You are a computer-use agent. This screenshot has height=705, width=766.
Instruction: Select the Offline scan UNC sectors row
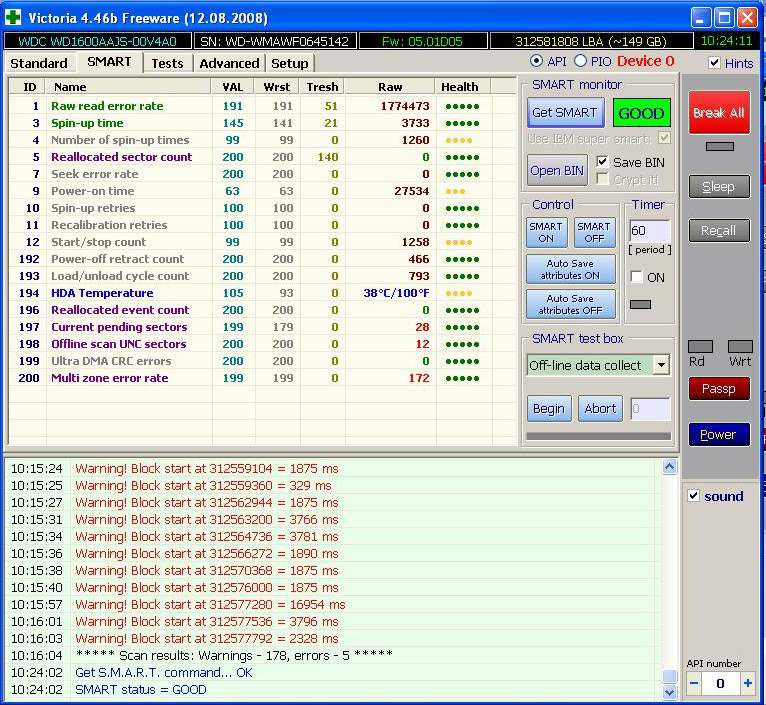(263, 344)
